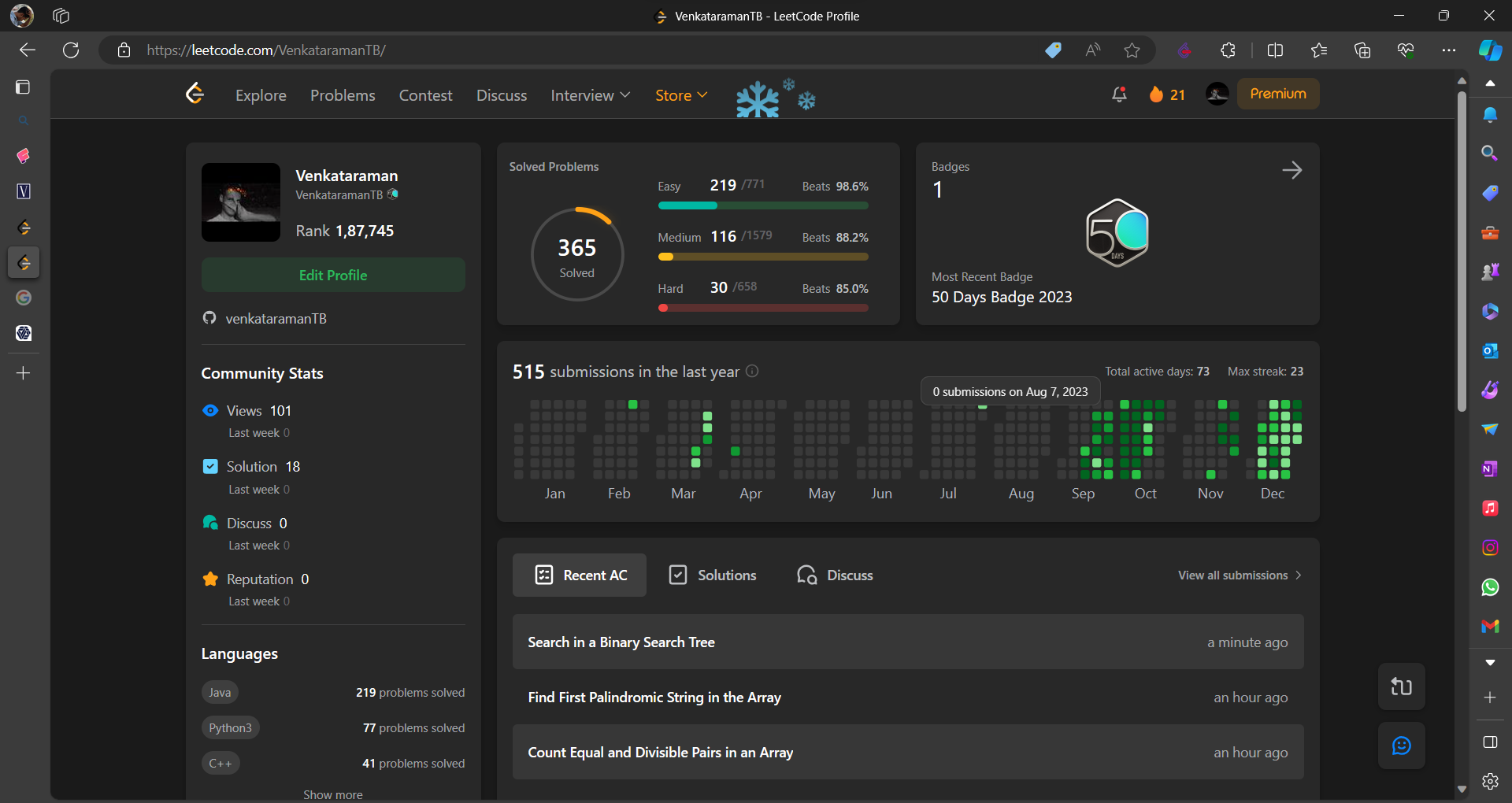Expand more languages with Show more
The image size is (1512, 803).
coord(333,794)
